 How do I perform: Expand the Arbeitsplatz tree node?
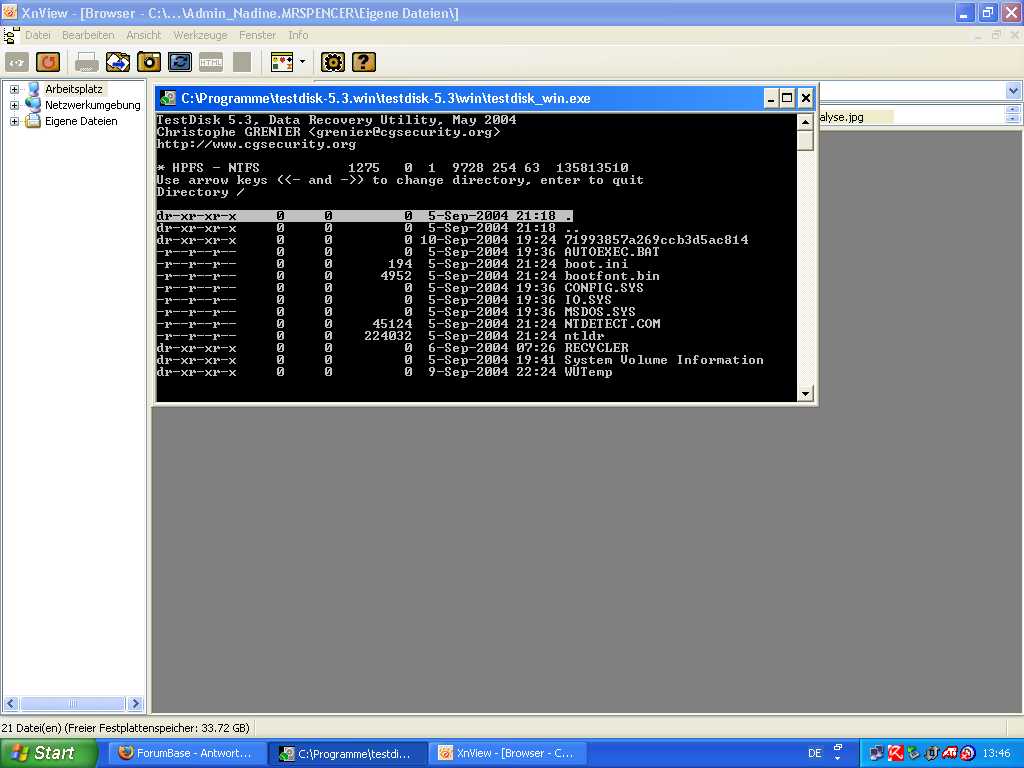pos(14,89)
